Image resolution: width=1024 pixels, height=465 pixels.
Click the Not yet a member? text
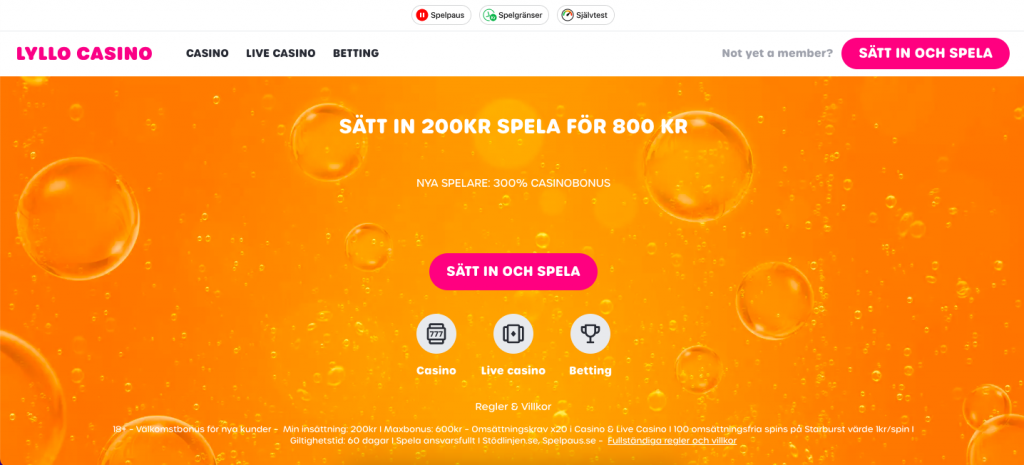point(777,53)
